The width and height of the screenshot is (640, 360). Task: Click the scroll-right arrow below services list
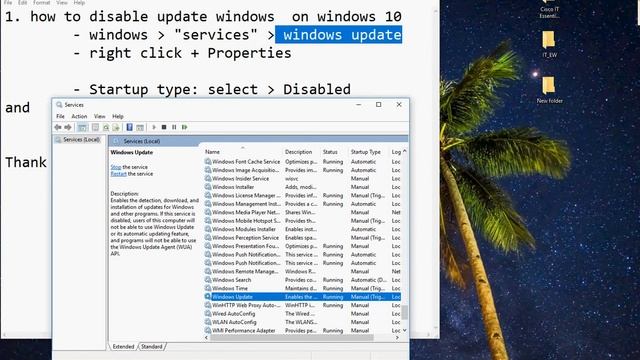point(397,338)
